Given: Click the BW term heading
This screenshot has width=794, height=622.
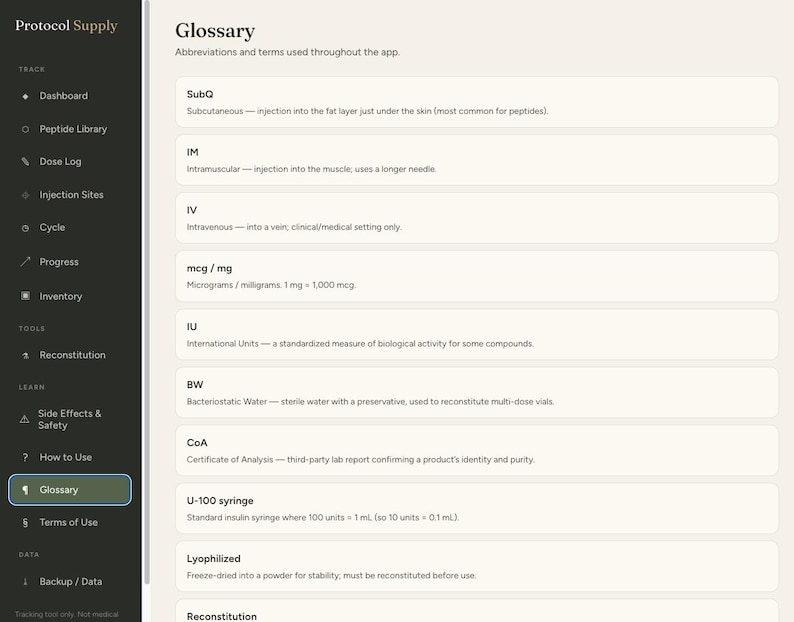Looking at the screenshot, I should coord(195,384).
